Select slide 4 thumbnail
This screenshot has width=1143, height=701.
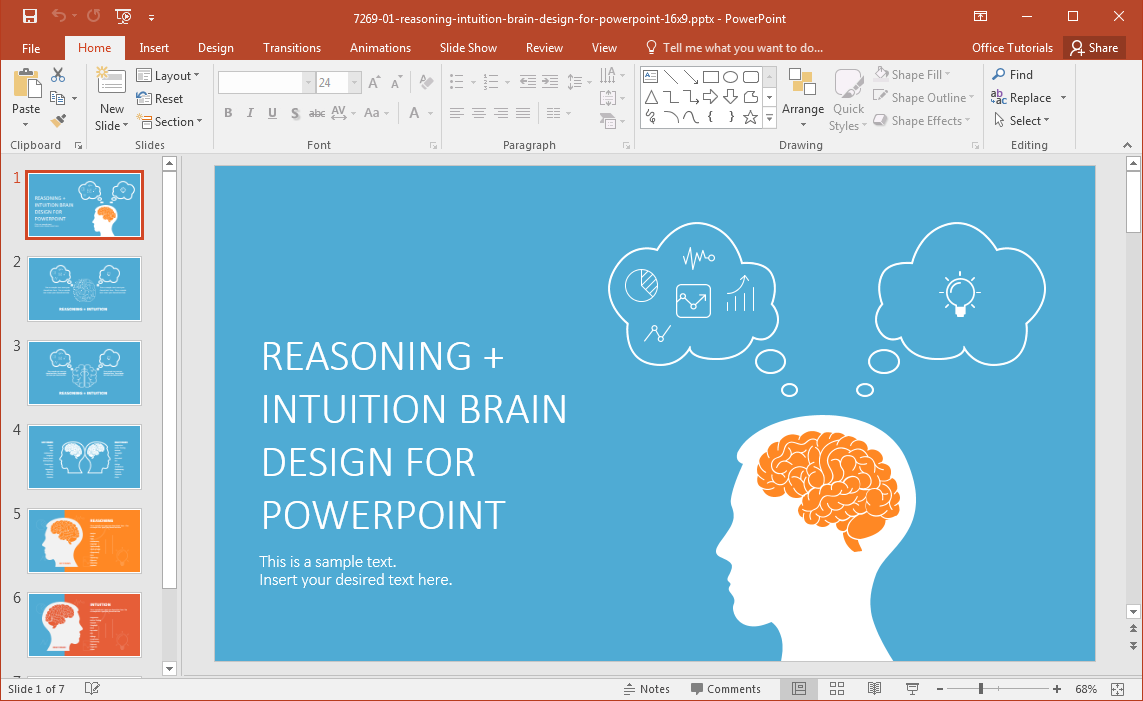tap(84, 457)
